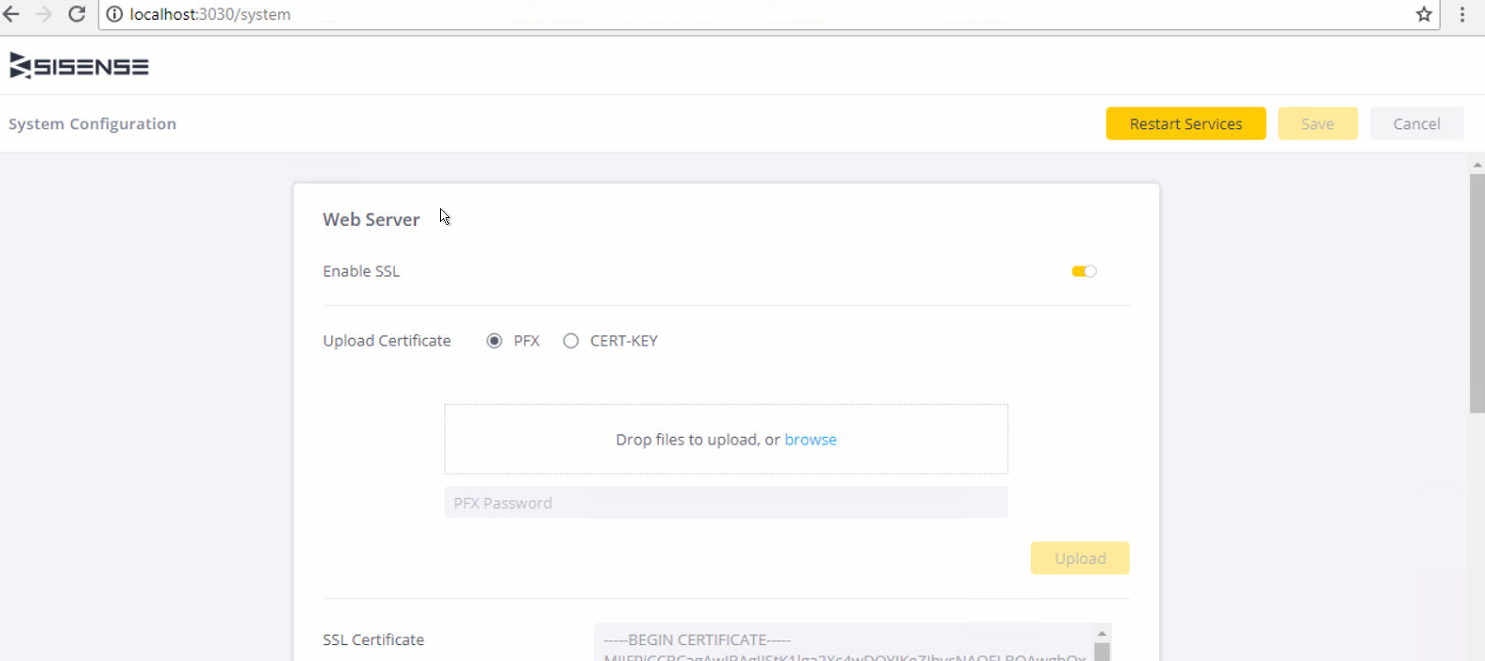The height and width of the screenshot is (661, 1485).
Task: Click the scroll-up arrow in SSL Certificate box
Action: pos(1103,632)
